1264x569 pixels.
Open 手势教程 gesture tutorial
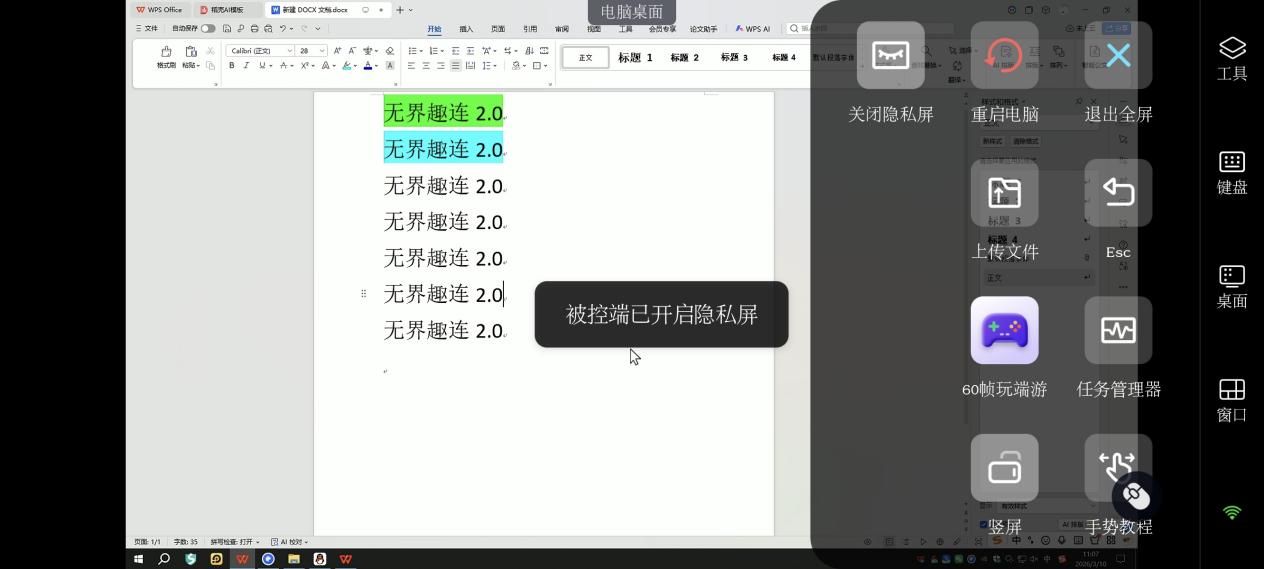[1118, 468]
